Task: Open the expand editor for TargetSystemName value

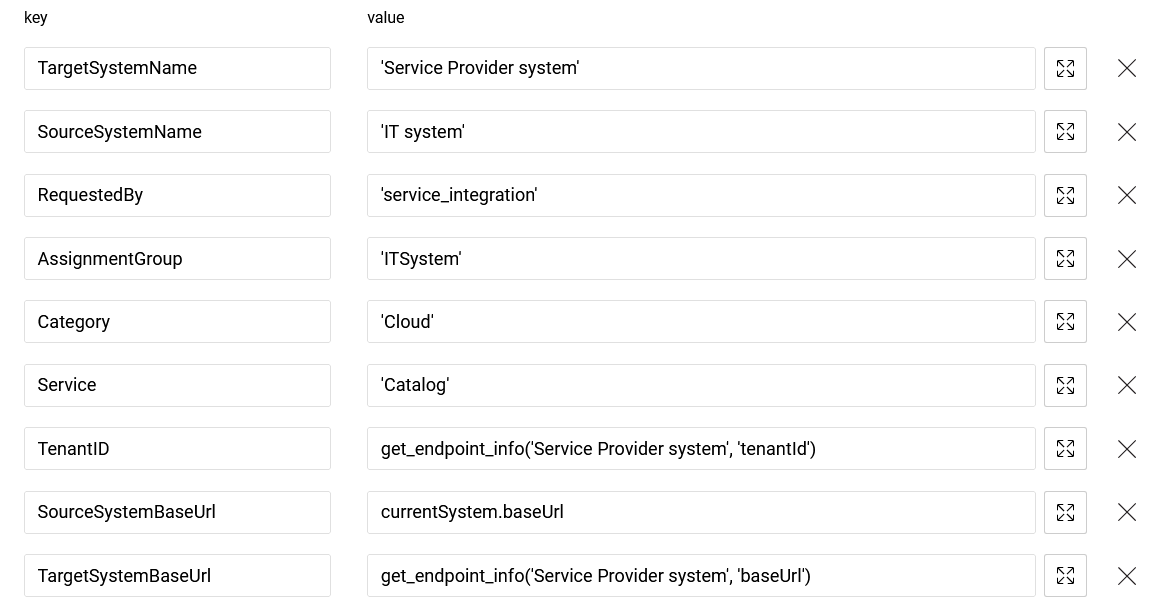Action: pyautogui.click(x=1065, y=68)
